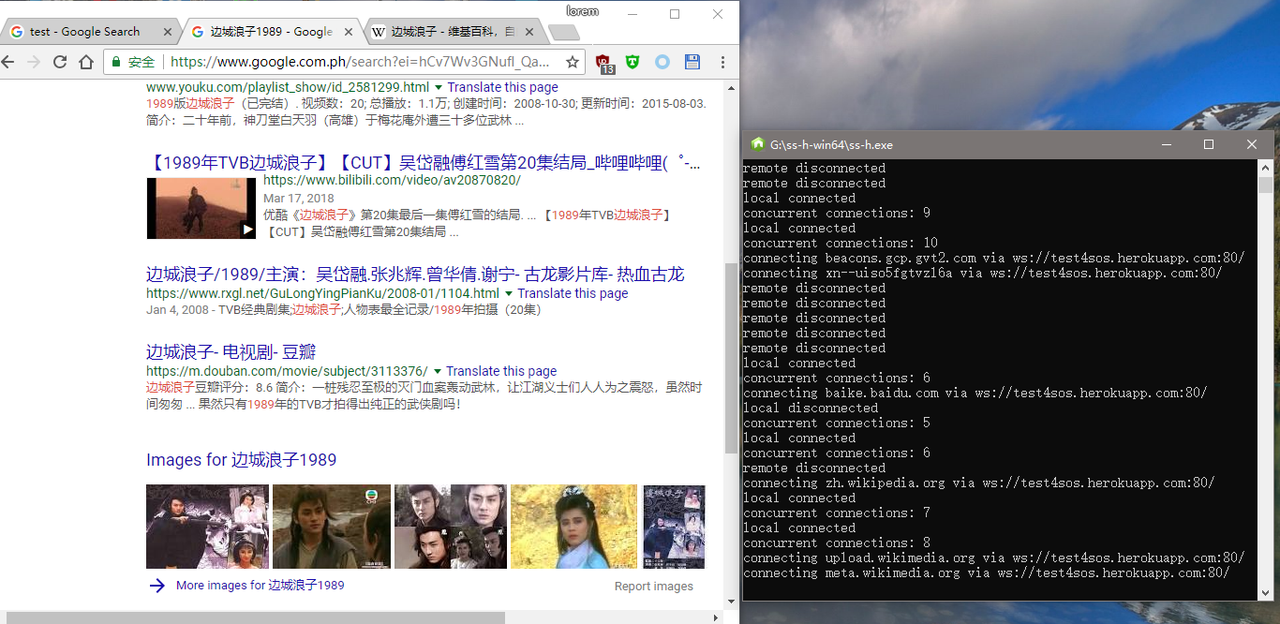The height and width of the screenshot is (624, 1280).
Task: Translate the douban.com result page
Action: 501,371
